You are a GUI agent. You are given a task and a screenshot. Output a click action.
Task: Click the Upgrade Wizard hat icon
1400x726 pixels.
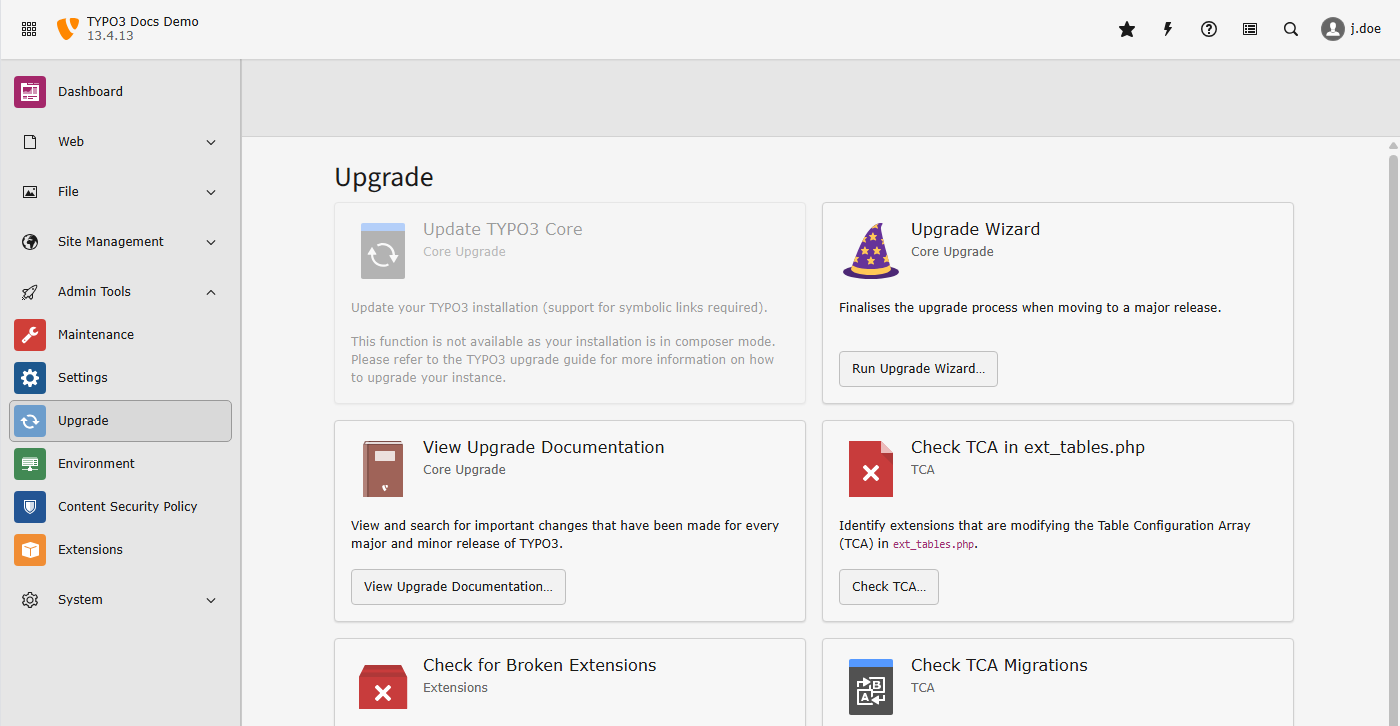tap(871, 250)
